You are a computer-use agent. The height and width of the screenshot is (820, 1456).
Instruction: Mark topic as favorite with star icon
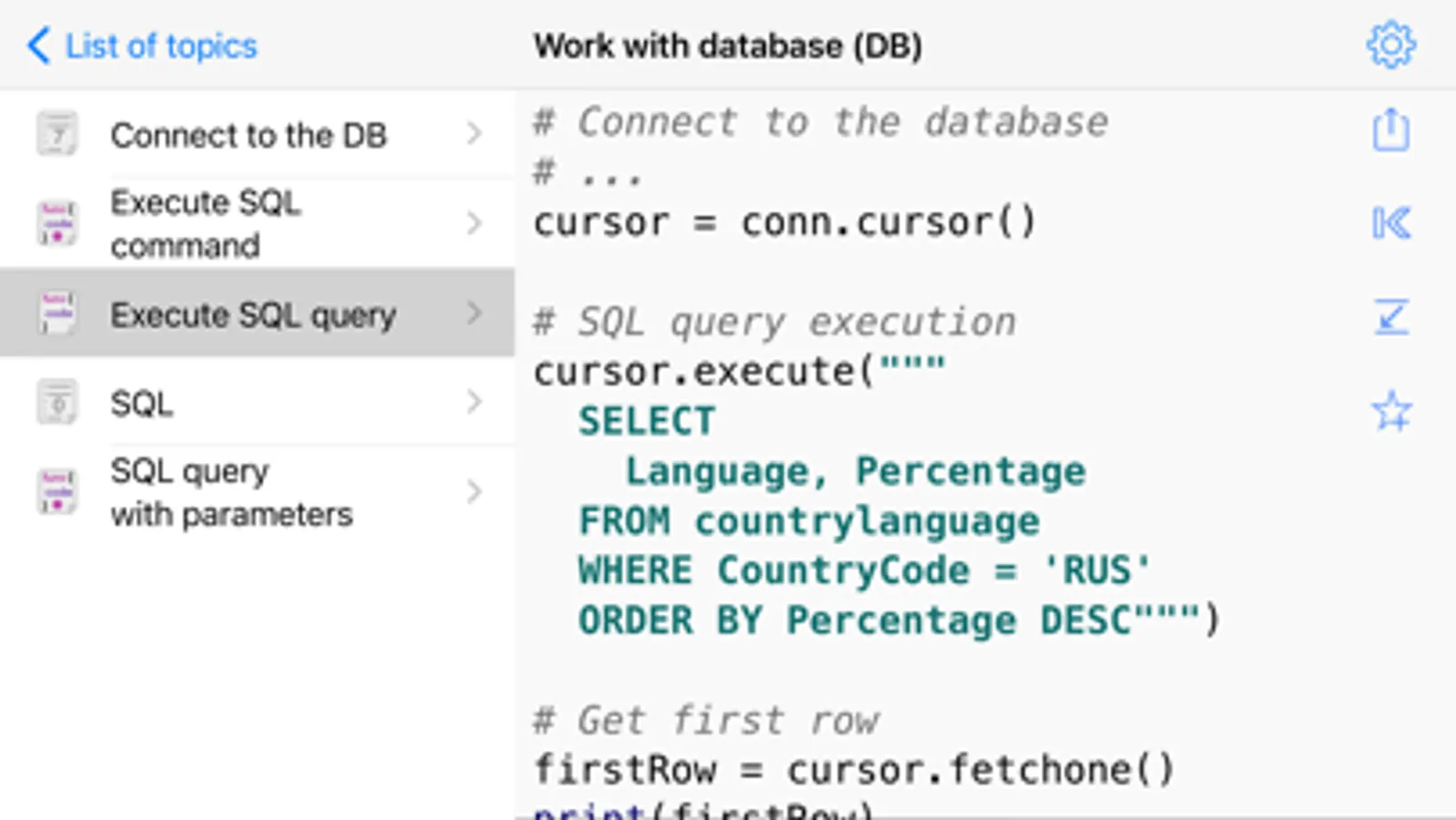tap(1390, 411)
